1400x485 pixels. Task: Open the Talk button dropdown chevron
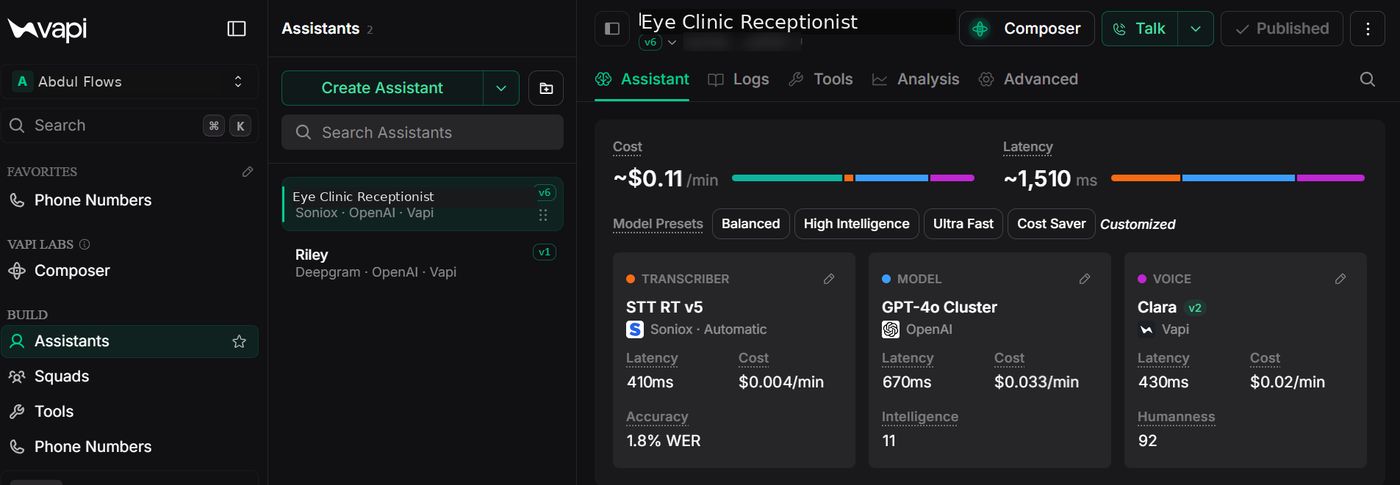(x=1195, y=29)
